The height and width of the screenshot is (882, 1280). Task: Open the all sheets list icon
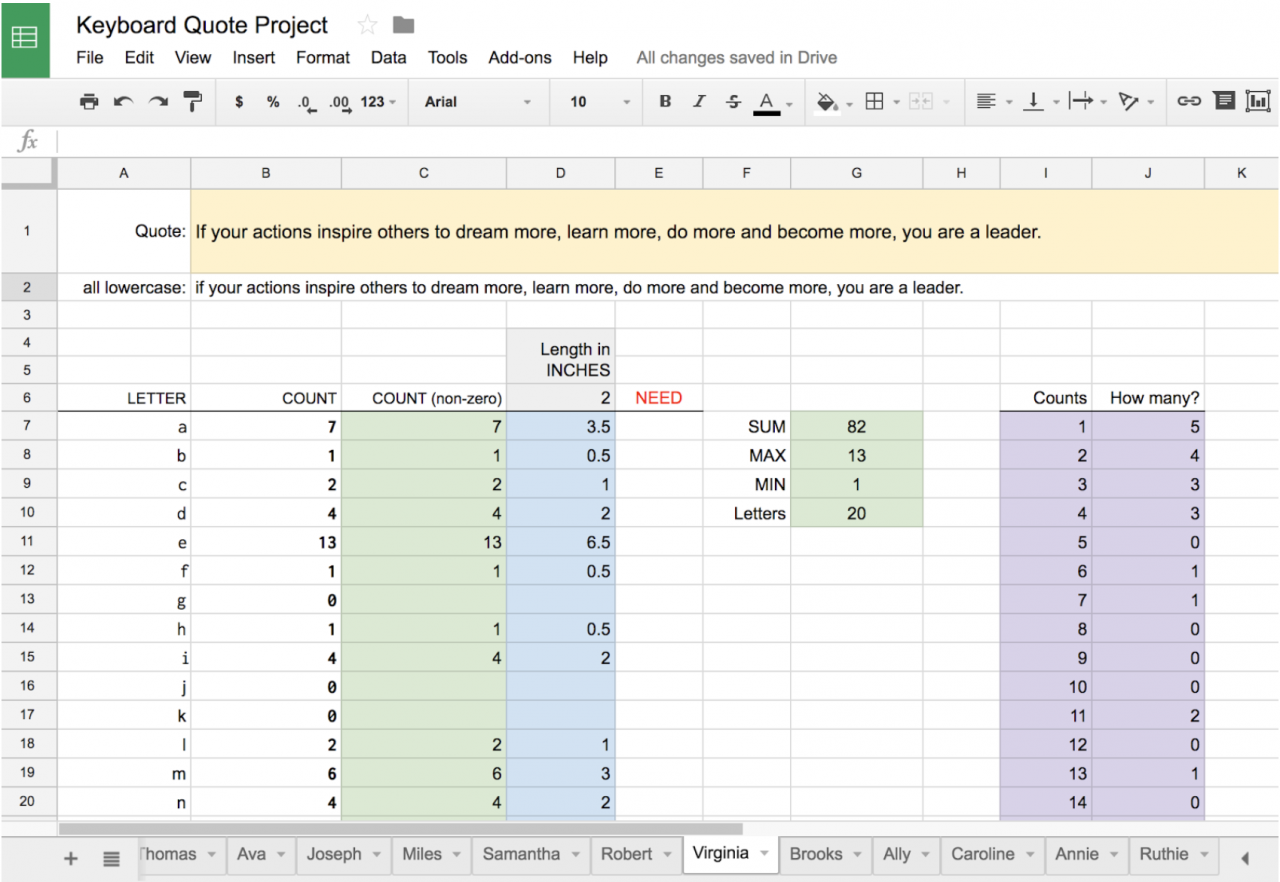coord(111,858)
